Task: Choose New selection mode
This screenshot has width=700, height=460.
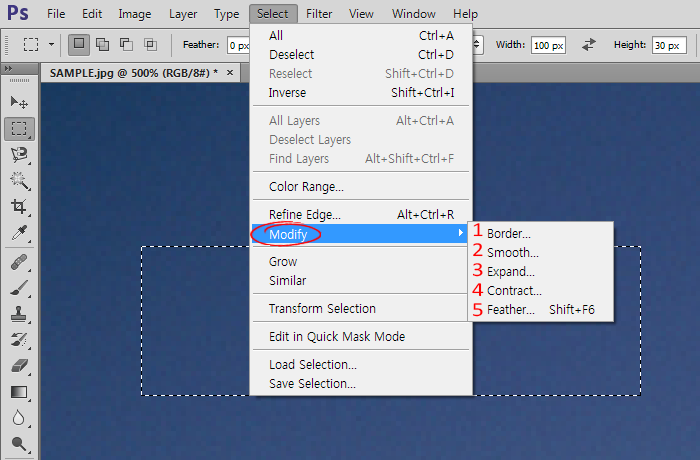Action: click(x=79, y=45)
